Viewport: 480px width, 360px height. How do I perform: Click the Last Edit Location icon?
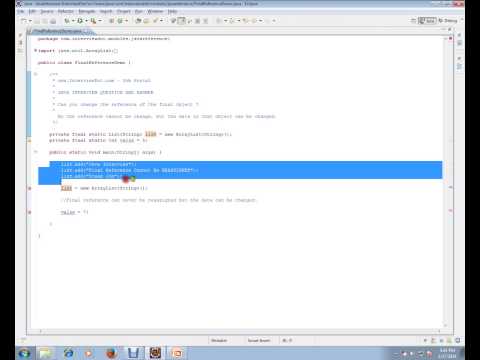[246, 21]
